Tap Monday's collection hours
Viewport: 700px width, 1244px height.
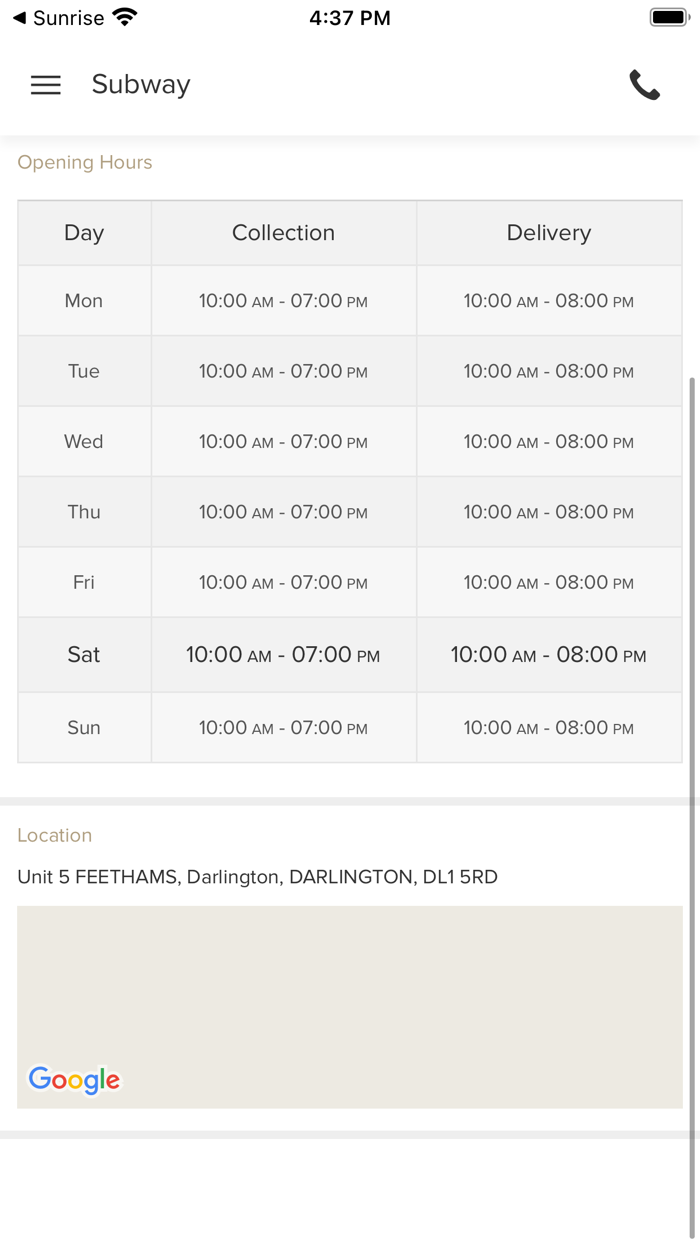pyautogui.click(x=283, y=301)
